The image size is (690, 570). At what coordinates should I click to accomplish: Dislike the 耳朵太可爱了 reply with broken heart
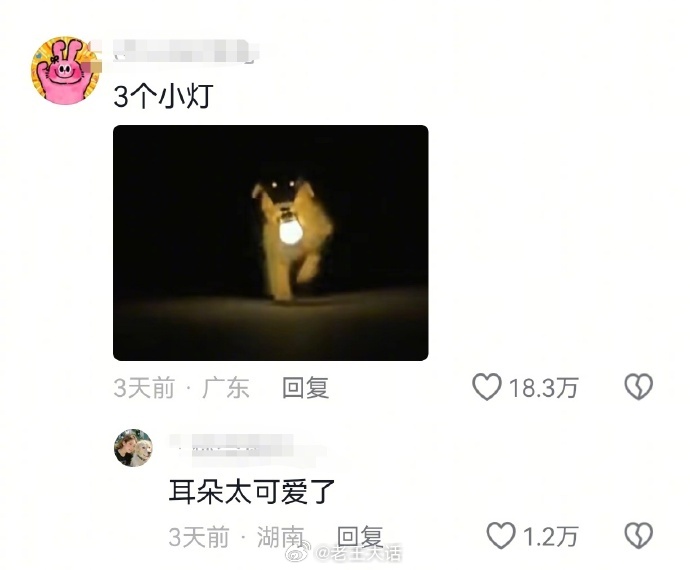(x=639, y=536)
